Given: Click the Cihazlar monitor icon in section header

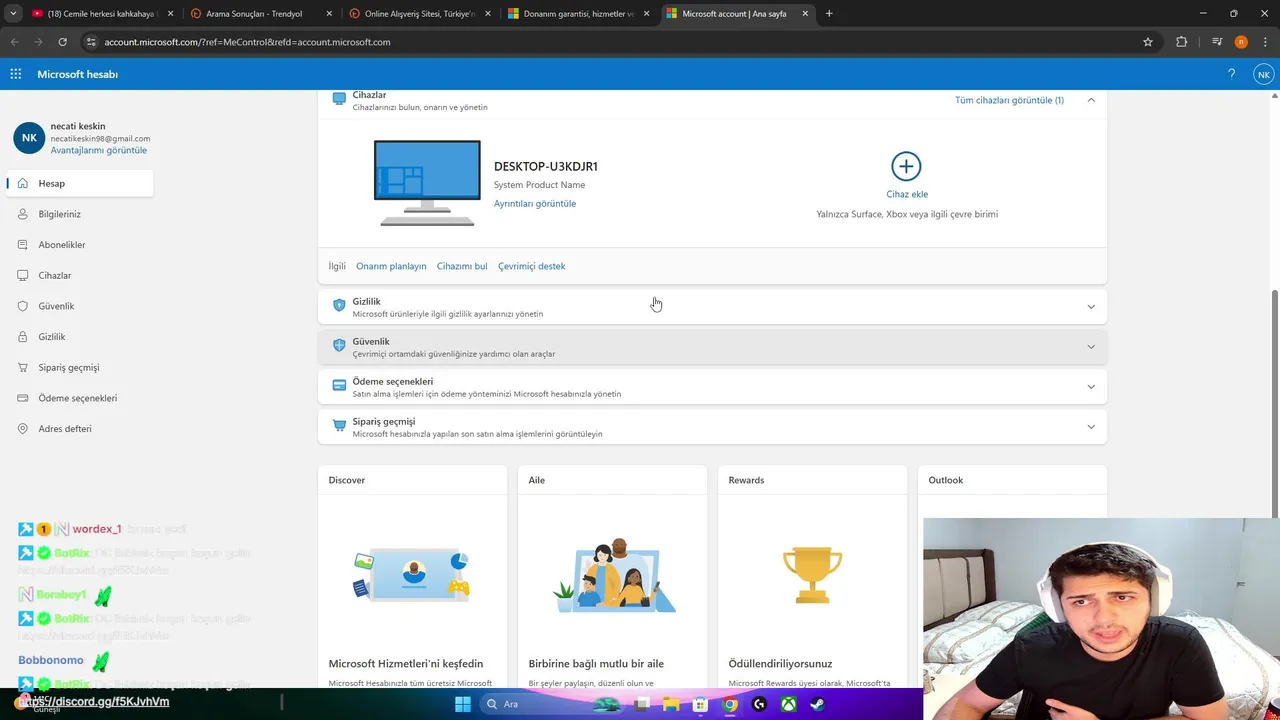Looking at the screenshot, I should (x=339, y=99).
